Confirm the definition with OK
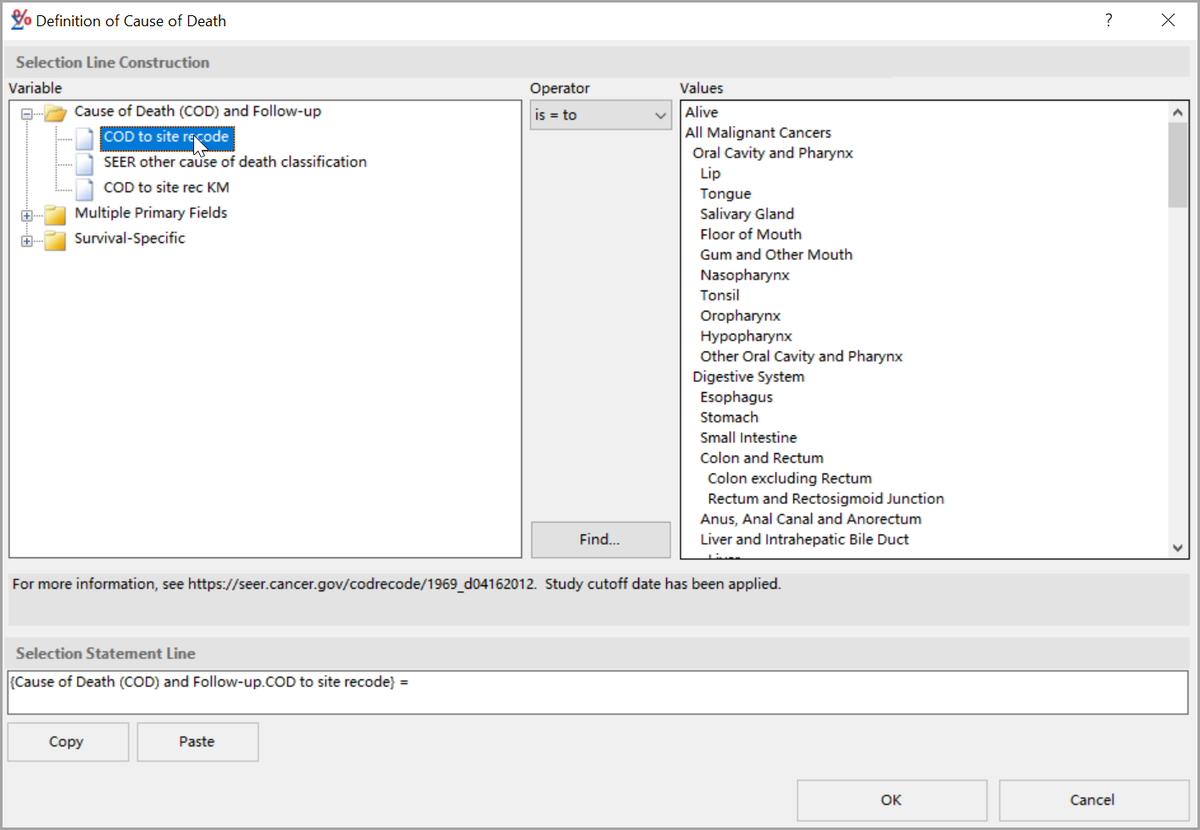This screenshot has width=1200, height=830. coord(891,800)
